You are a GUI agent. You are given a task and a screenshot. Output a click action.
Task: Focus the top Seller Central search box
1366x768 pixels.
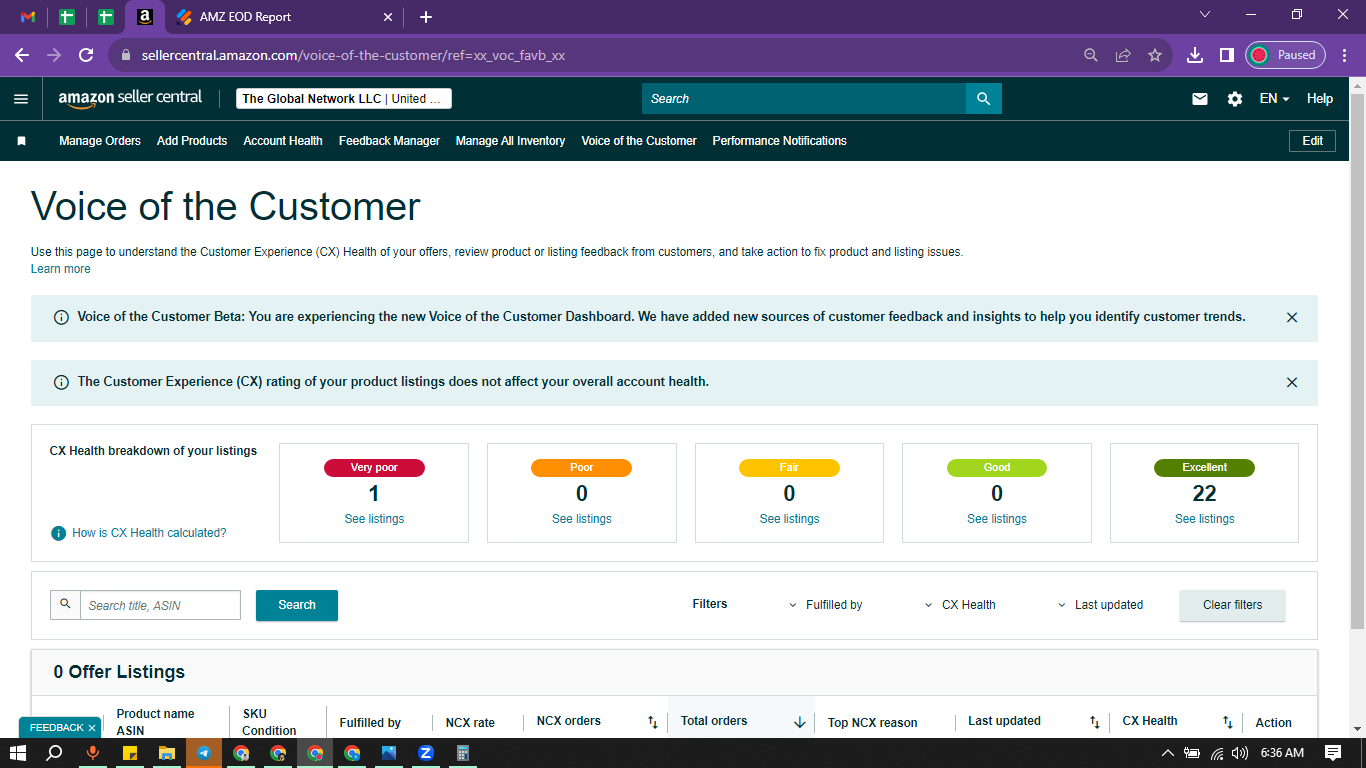(804, 99)
